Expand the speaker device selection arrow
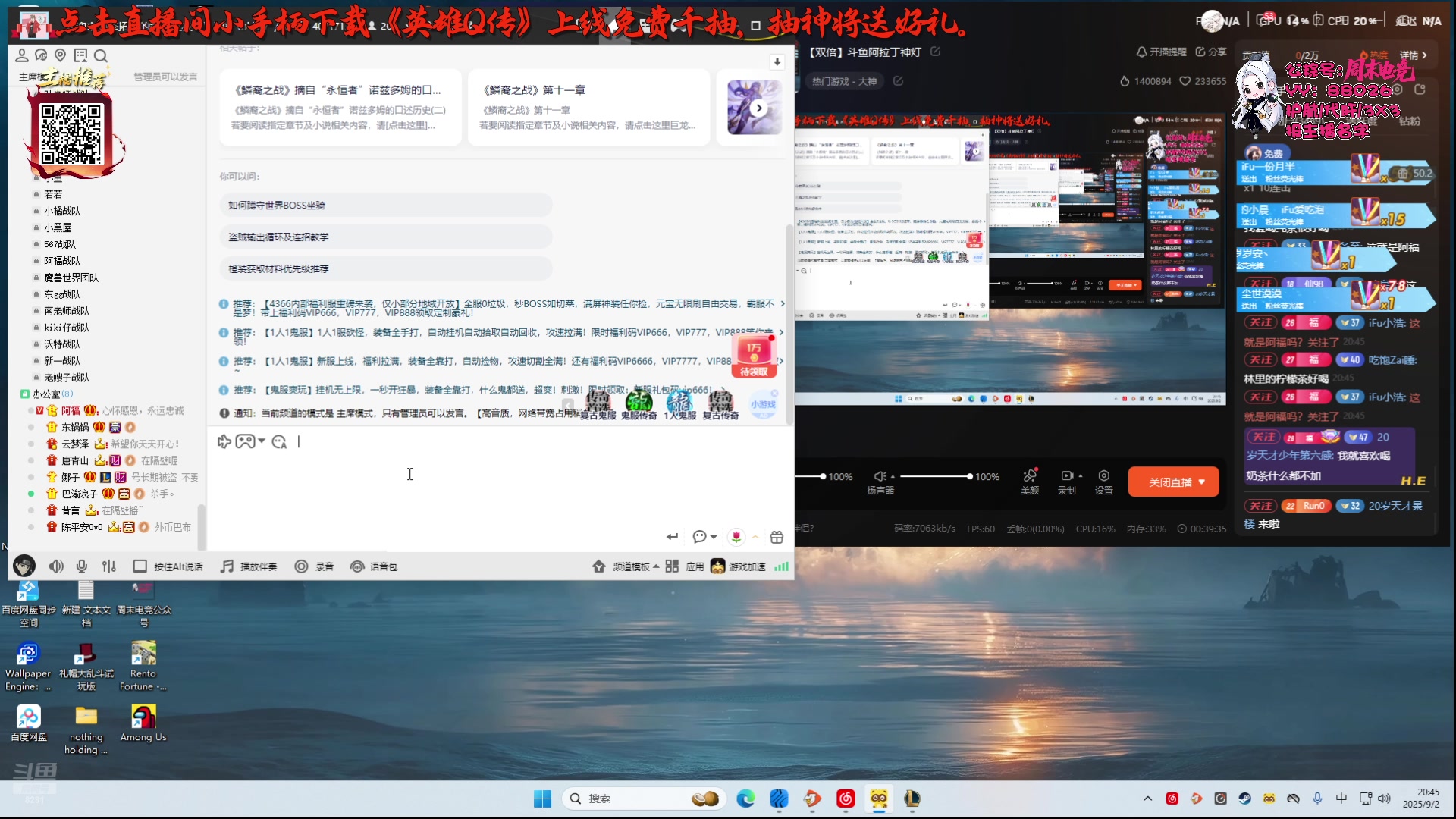Image resolution: width=1456 pixels, height=819 pixels. 893,476
